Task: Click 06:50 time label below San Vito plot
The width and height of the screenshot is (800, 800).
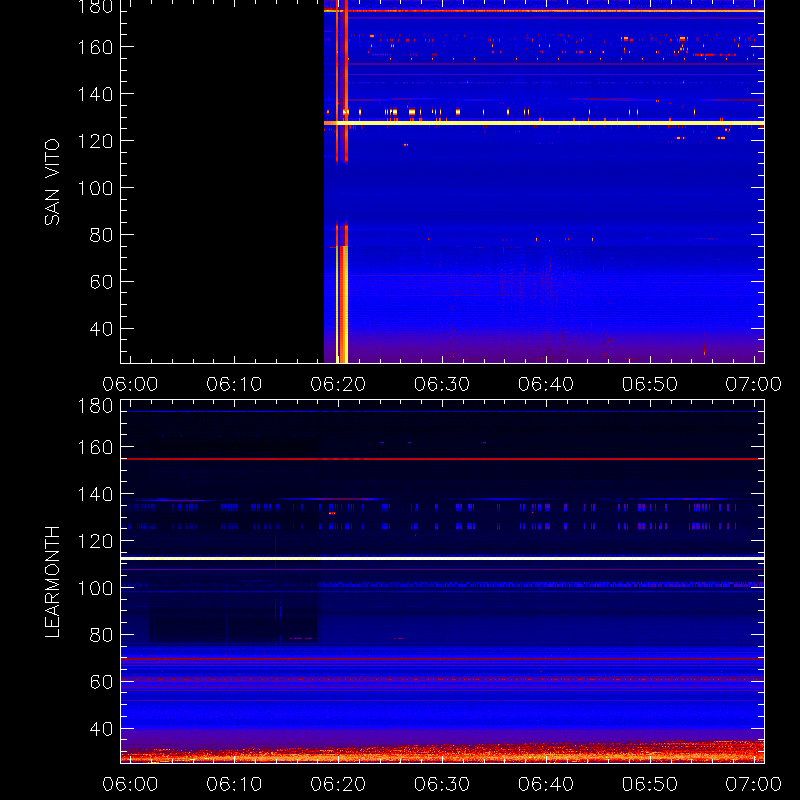Action: coord(649,384)
